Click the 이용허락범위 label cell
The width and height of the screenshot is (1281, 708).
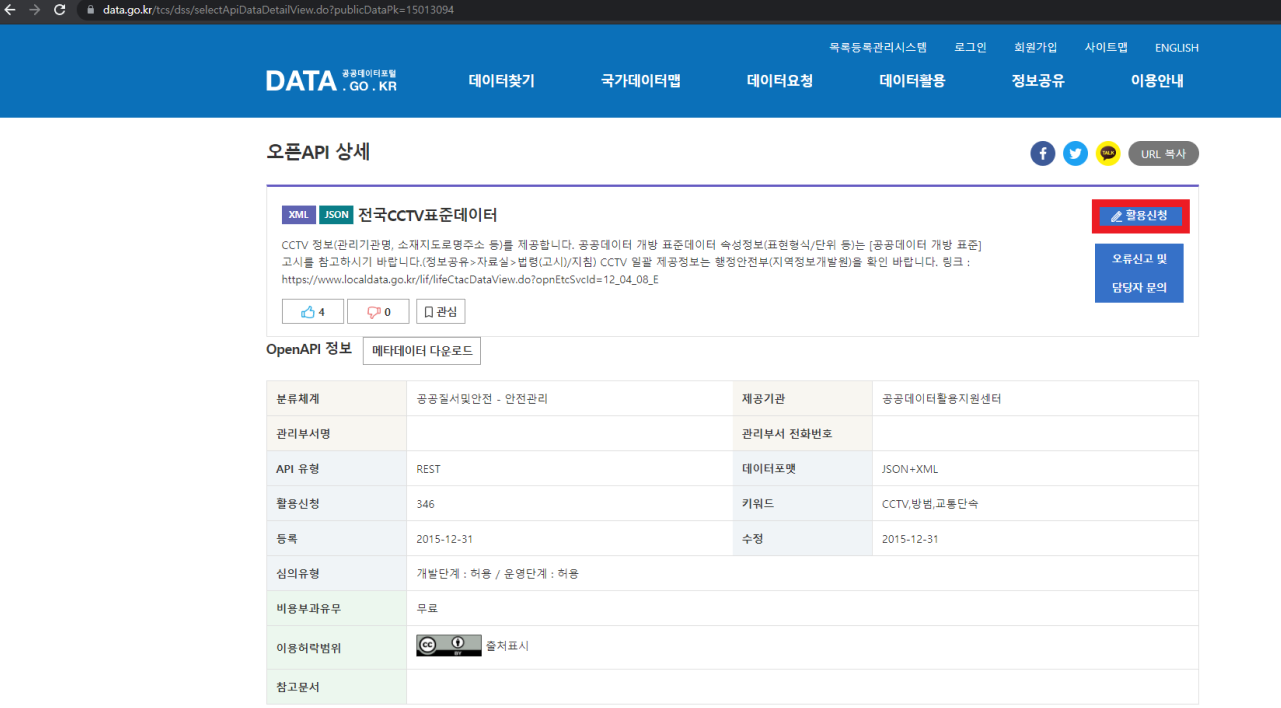tap(337, 647)
